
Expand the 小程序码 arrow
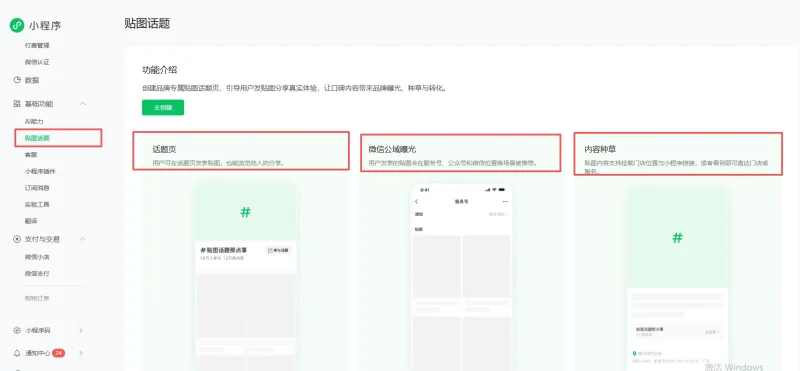[x=81, y=330]
